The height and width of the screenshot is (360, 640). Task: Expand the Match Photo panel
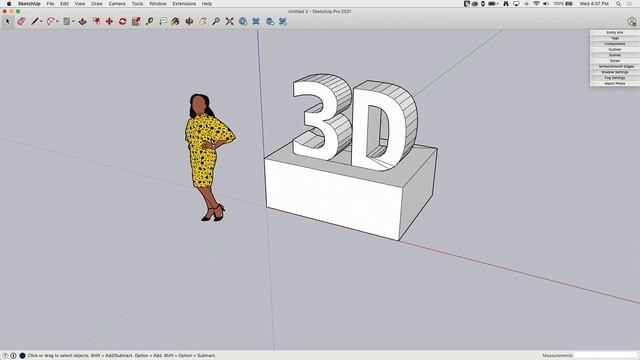pos(615,83)
